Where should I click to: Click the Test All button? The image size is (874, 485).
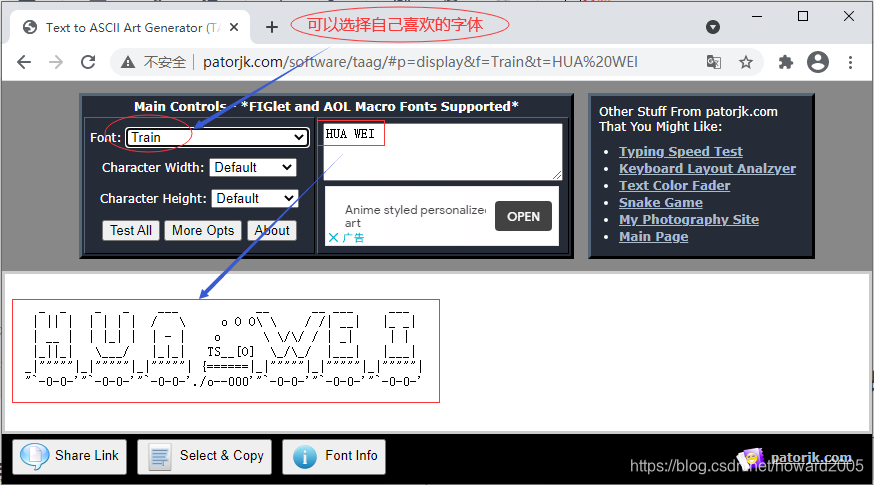click(x=131, y=230)
